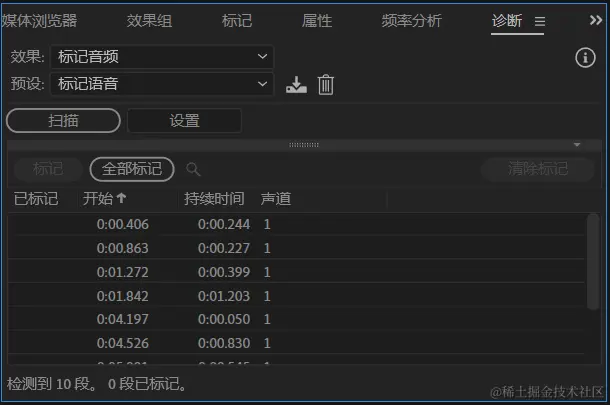Screen dimensions: 610x405
Task: Select row starting at 0:00.406
Action: tap(296, 224)
